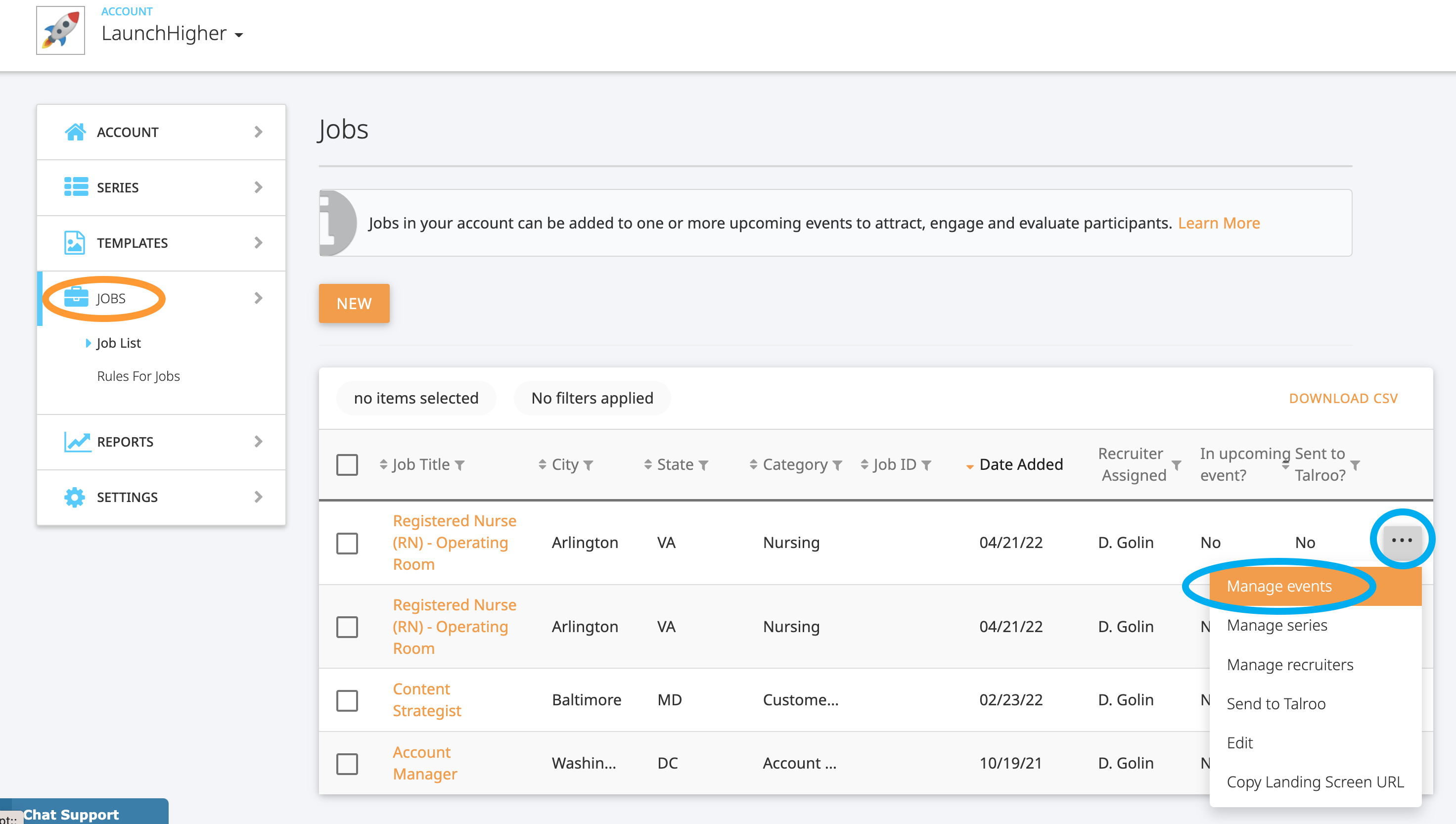Click Date Added column sort arrow
1456x824 pixels.
[x=970, y=467]
